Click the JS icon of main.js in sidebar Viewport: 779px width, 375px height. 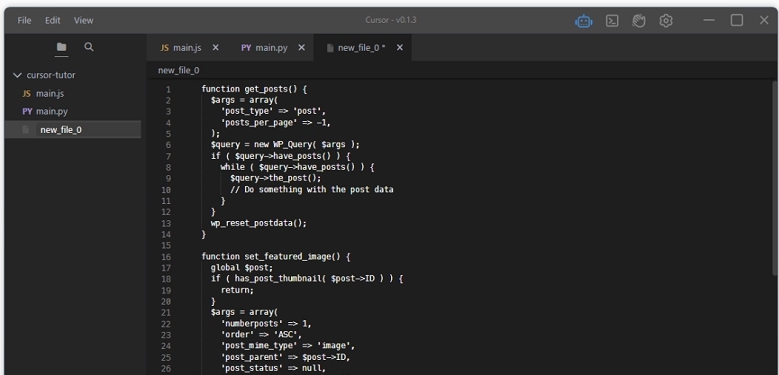pos(27,93)
